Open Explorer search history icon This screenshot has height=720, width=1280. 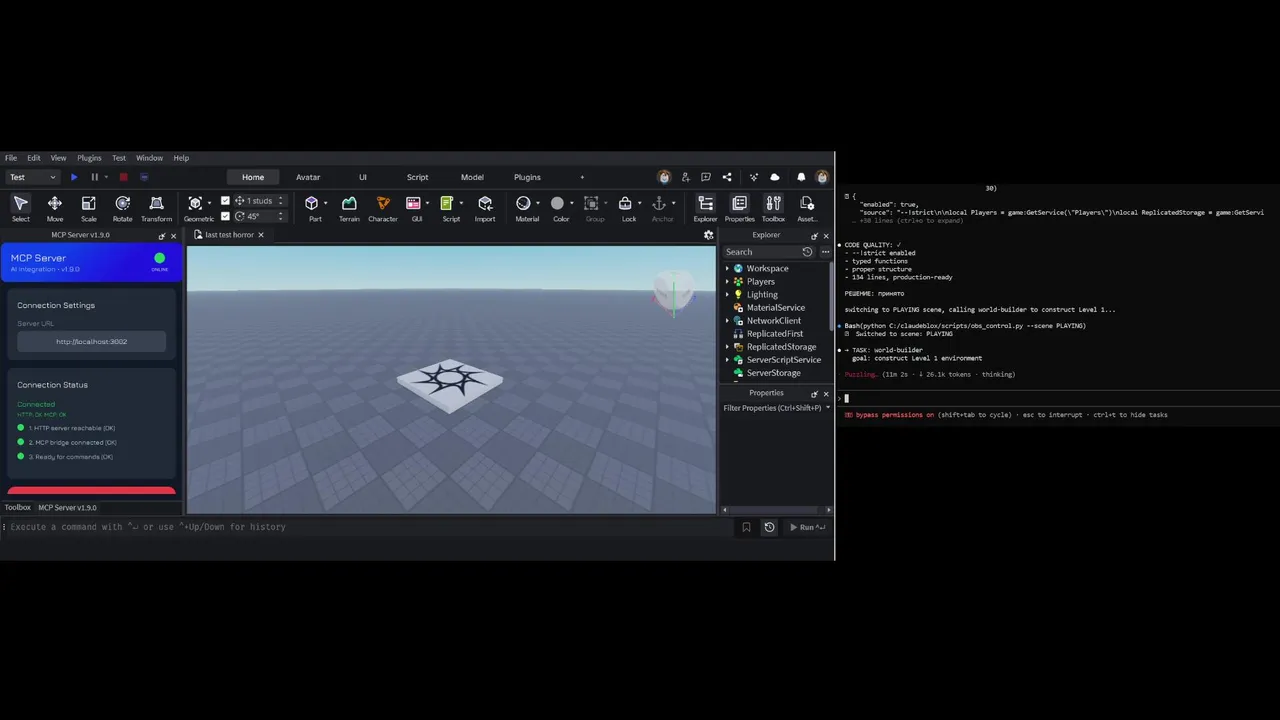[x=807, y=252]
